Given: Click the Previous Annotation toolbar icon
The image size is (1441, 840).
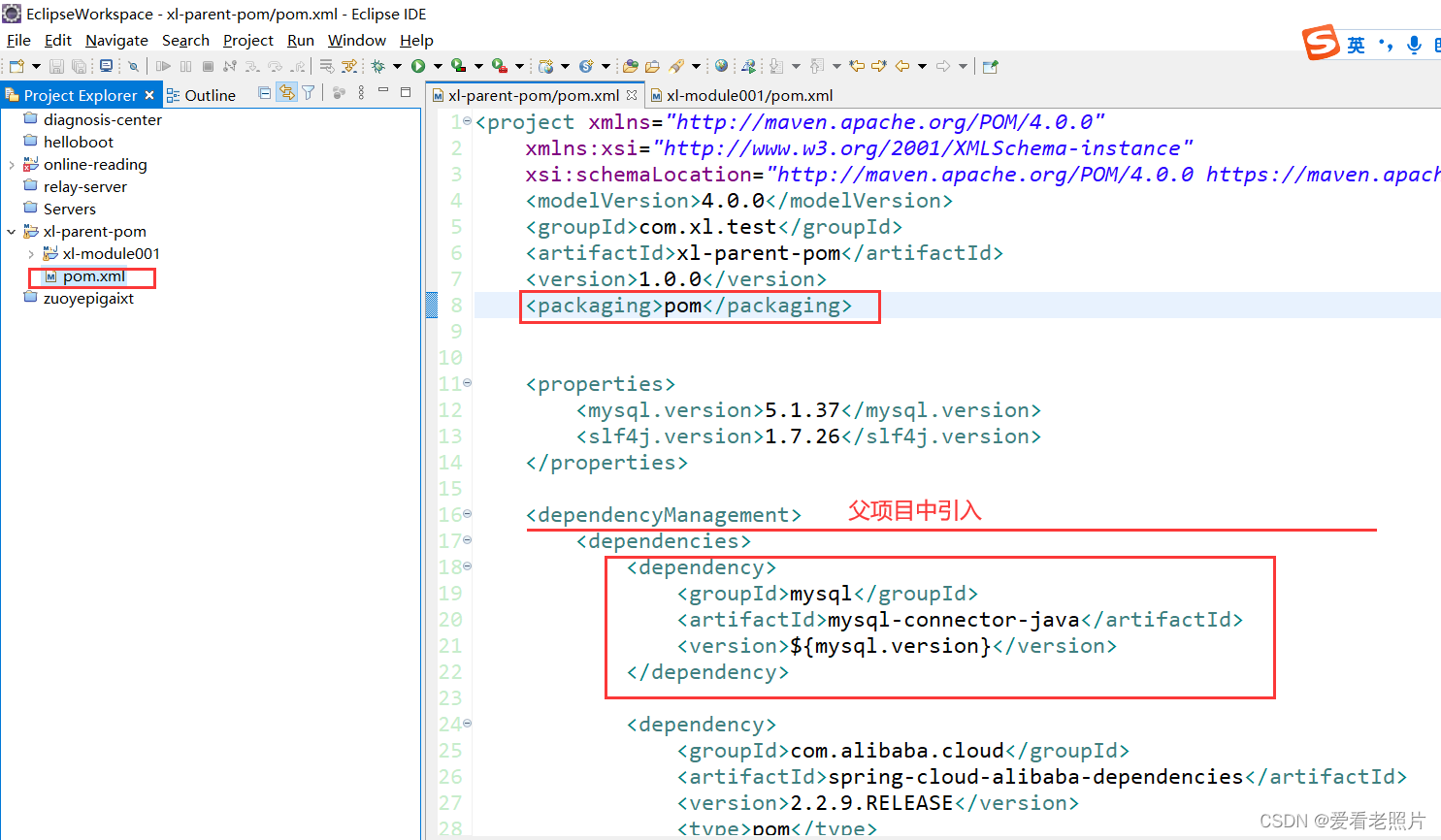Looking at the screenshot, I should pos(816,66).
